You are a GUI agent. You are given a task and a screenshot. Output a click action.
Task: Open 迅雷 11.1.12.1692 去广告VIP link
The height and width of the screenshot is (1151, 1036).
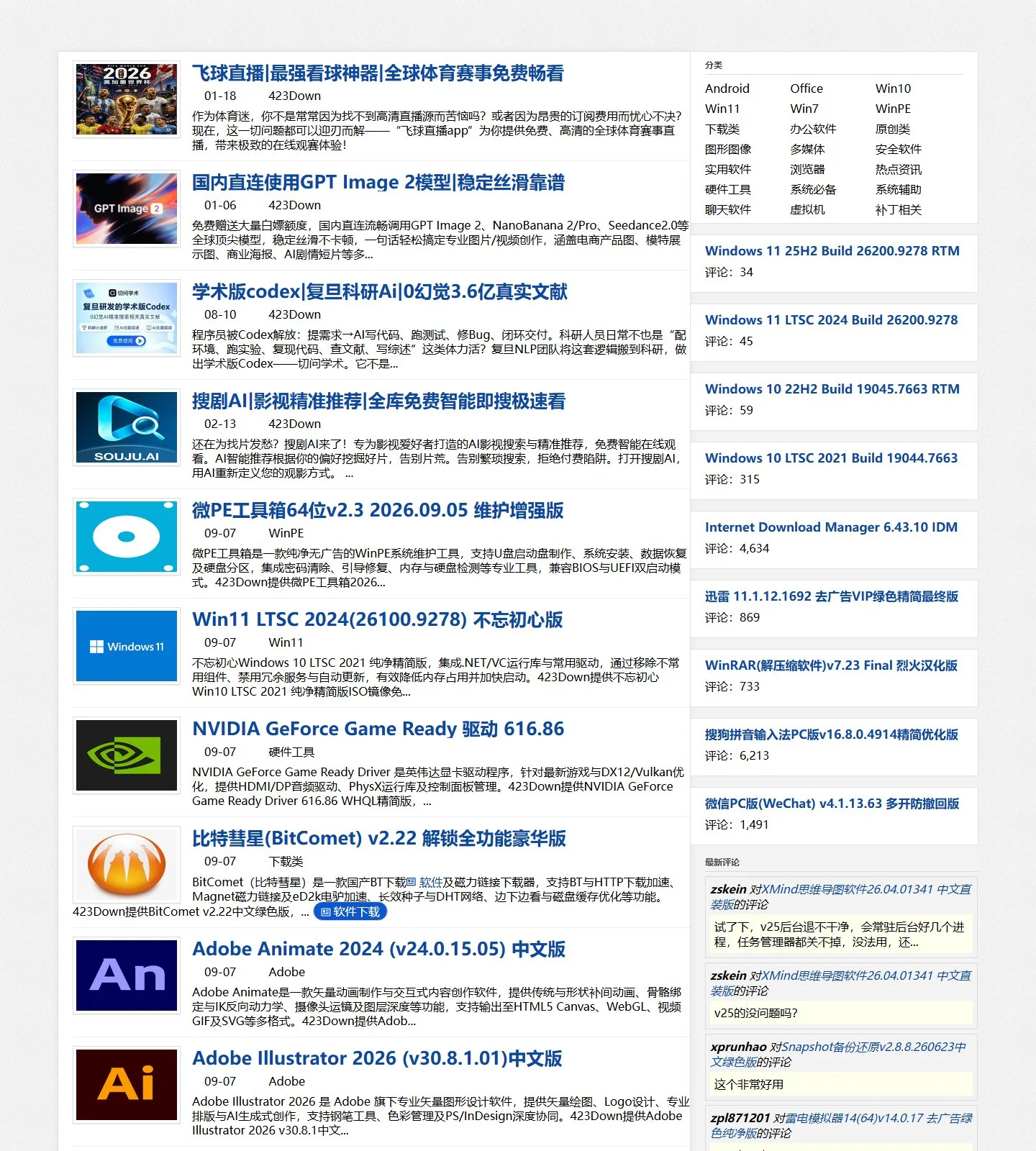pos(832,596)
